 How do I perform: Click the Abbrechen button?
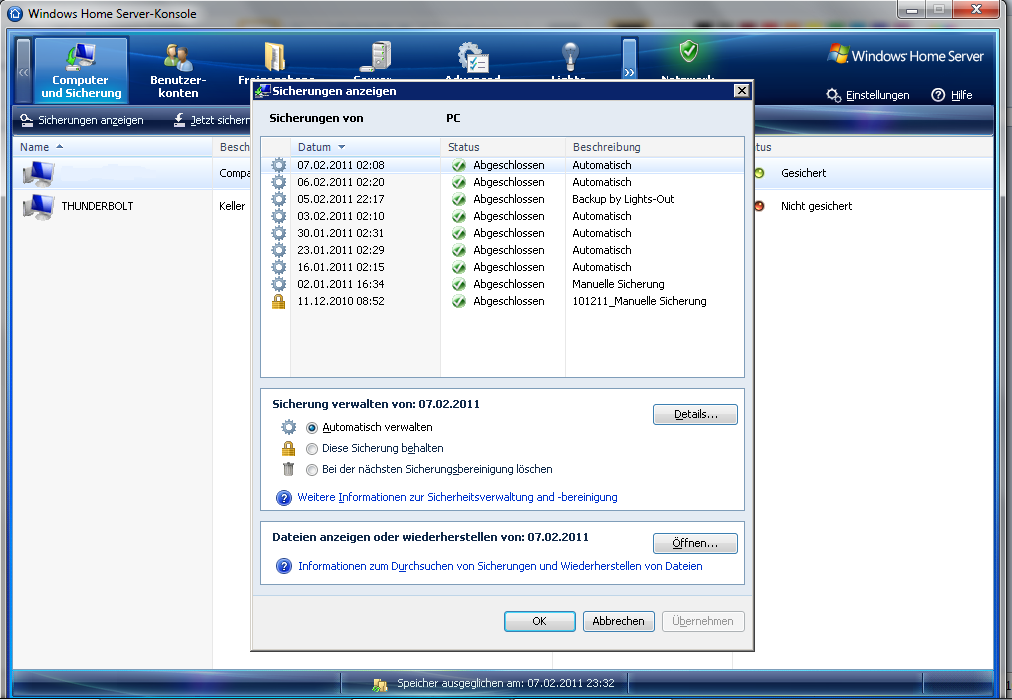[618, 621]
